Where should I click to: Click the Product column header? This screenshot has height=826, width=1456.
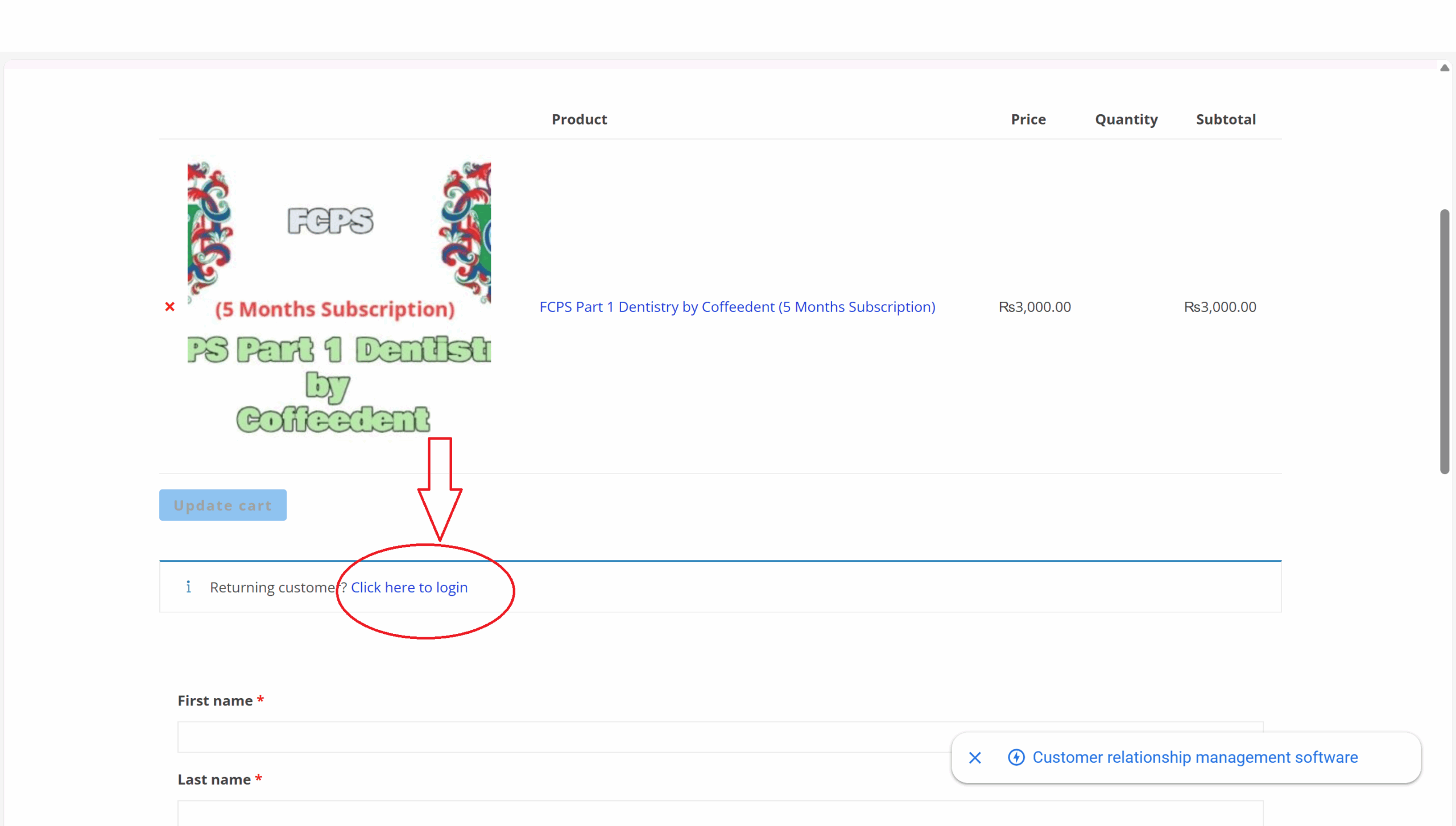(579, 119)
